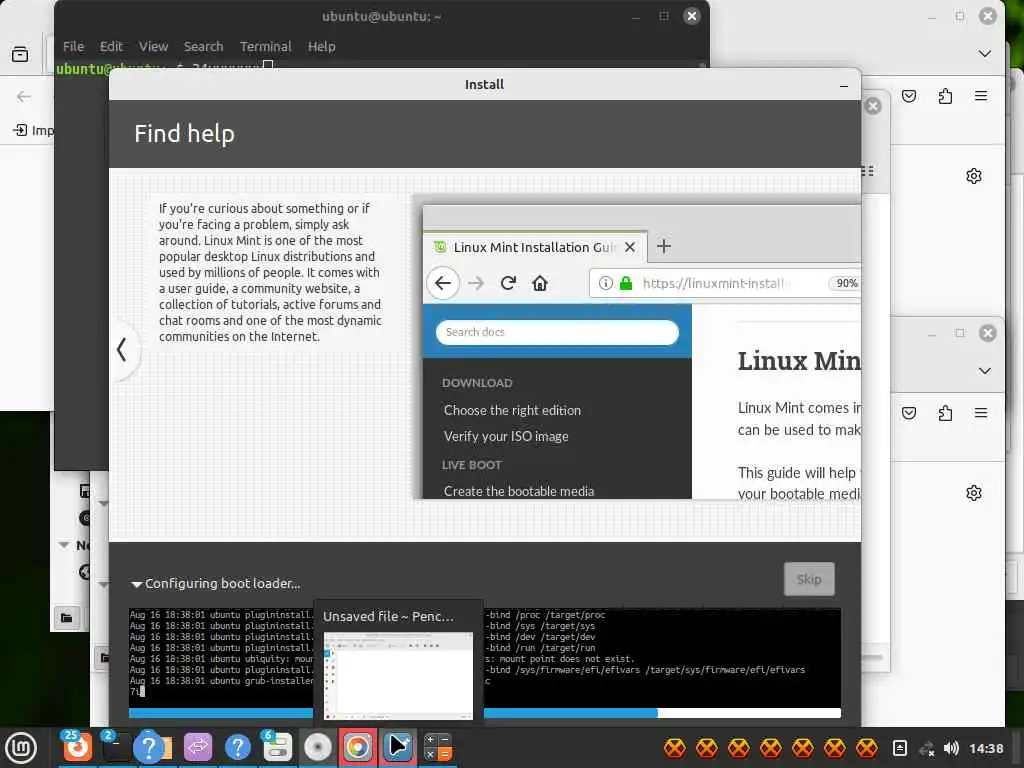Screen dimensions: 1024x768
Task: Click the terminal command prompt line
Action: click(163, 67)
